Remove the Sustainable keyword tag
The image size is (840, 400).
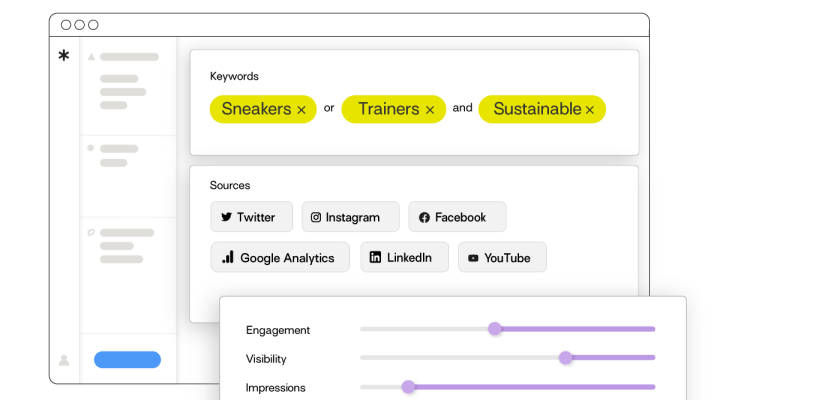590,110
